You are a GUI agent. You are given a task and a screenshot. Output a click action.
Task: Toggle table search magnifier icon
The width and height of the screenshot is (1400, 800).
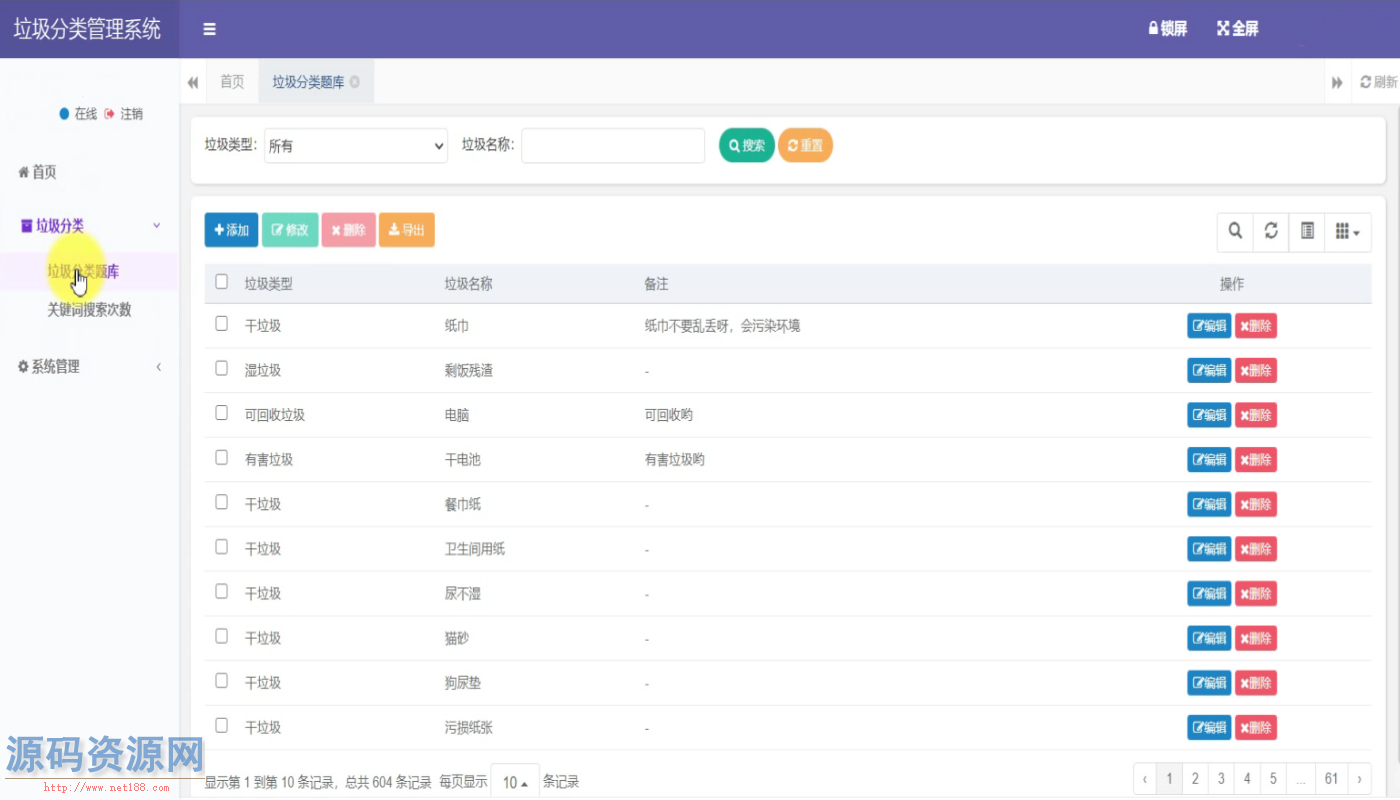coord(1235,231)
